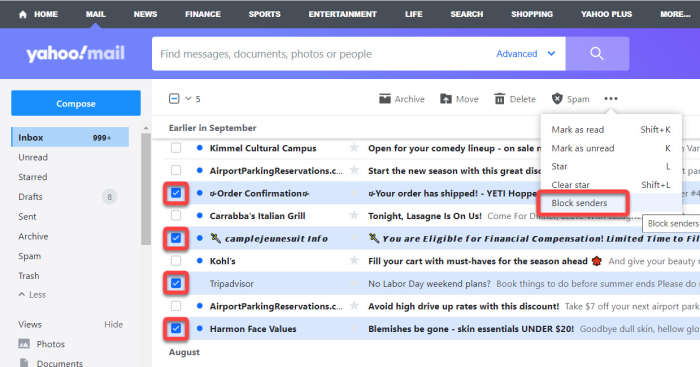The image size is (700, 367).
Task: Click the MAIL tab in top navigation
Action: [x=96, y=14]
